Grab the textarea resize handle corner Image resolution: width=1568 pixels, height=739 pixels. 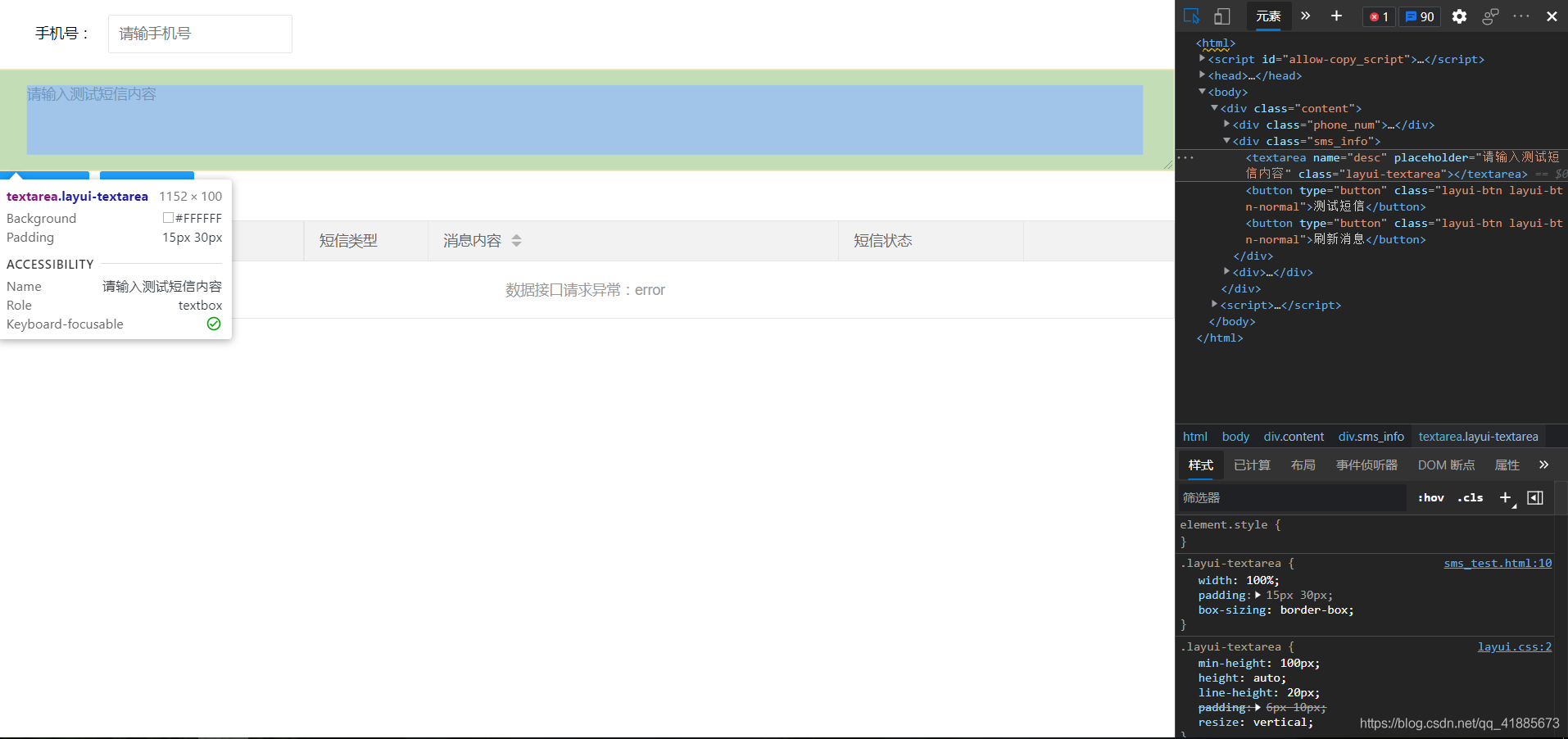1168,165
